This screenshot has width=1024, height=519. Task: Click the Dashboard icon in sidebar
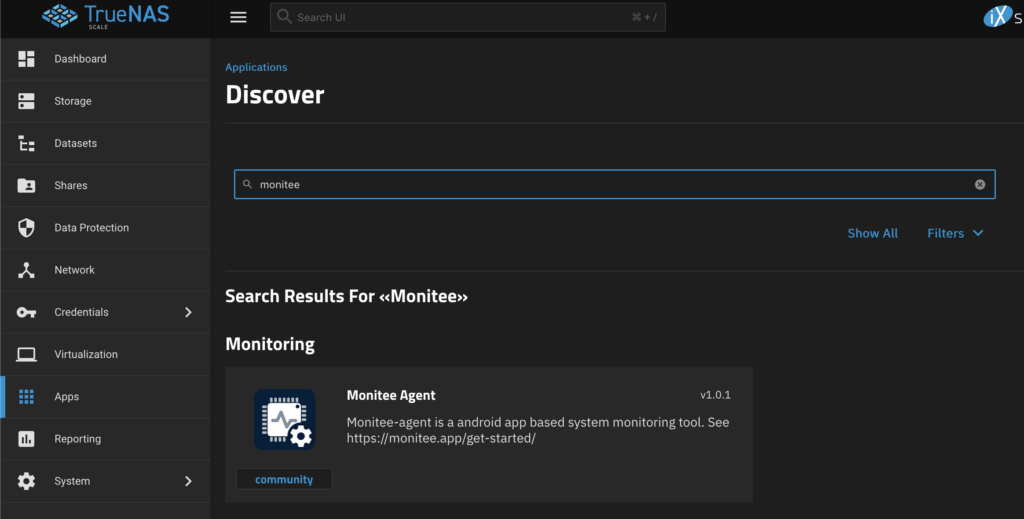point(27,59)
